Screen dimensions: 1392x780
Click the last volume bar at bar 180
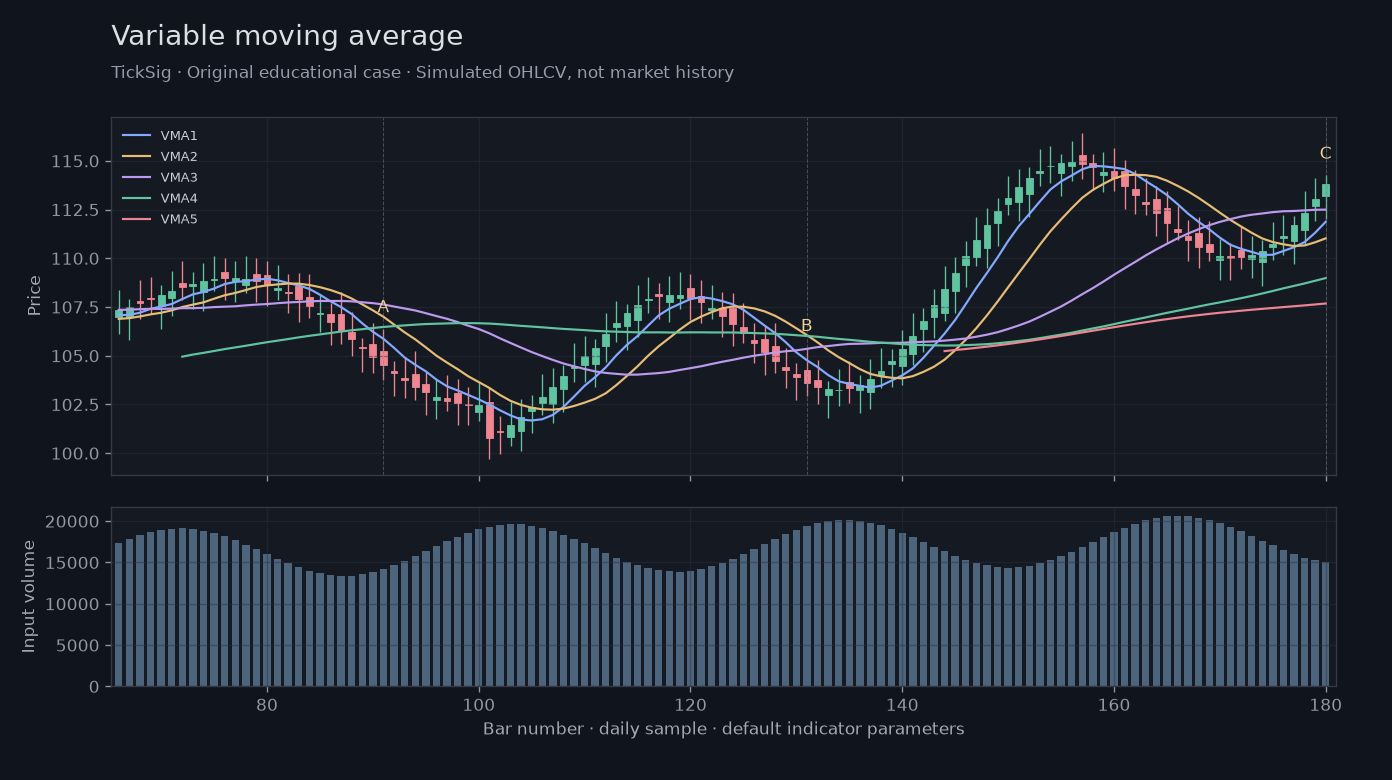[x=1326, y=624]
